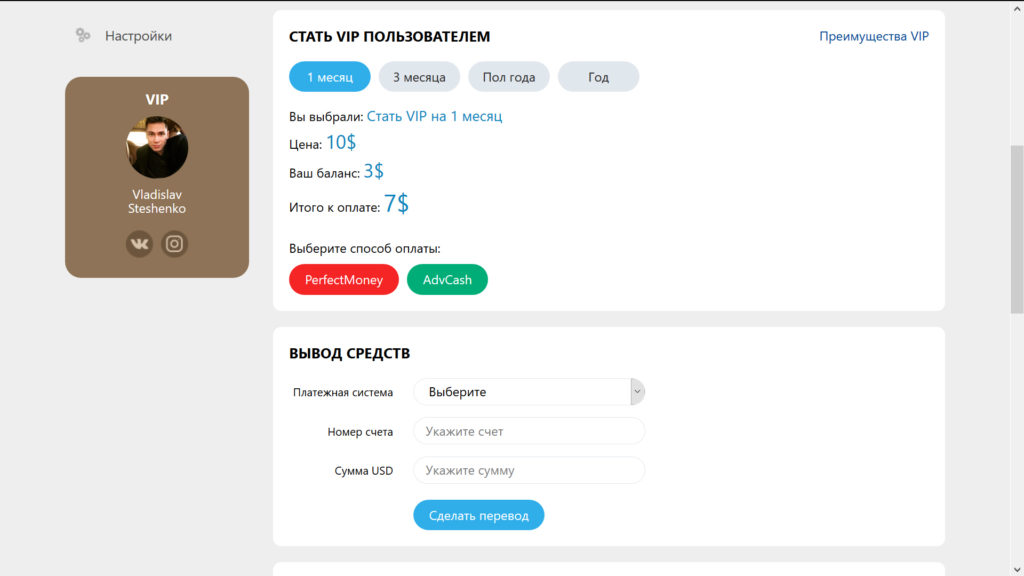Click the page scrollbar thumb
Image resolution: width=1024 pixels, height=576 pixels.
(x=1017, y=230)
